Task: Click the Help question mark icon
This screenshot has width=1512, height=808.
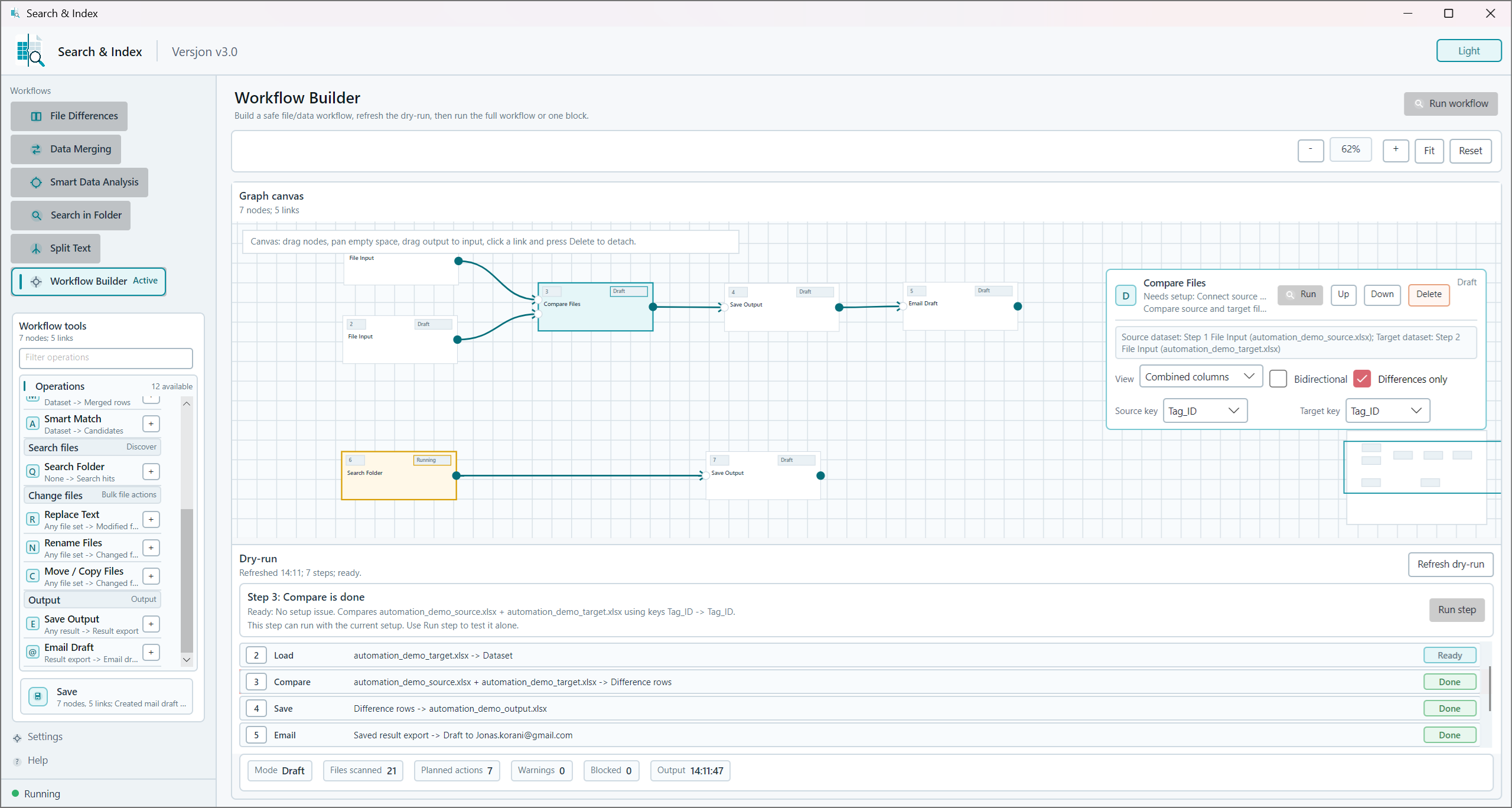Action: click(x=17, y=761)
